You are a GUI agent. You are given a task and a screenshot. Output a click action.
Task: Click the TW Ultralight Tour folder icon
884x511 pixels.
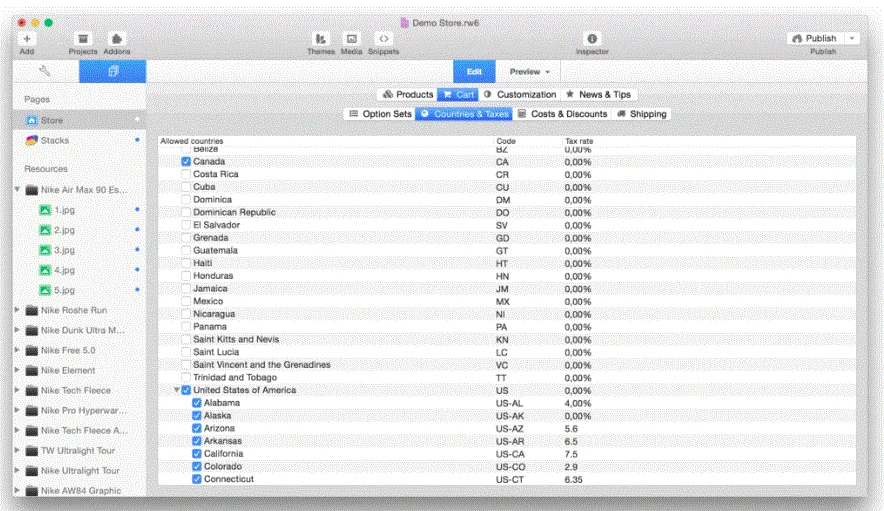(32, 451)
